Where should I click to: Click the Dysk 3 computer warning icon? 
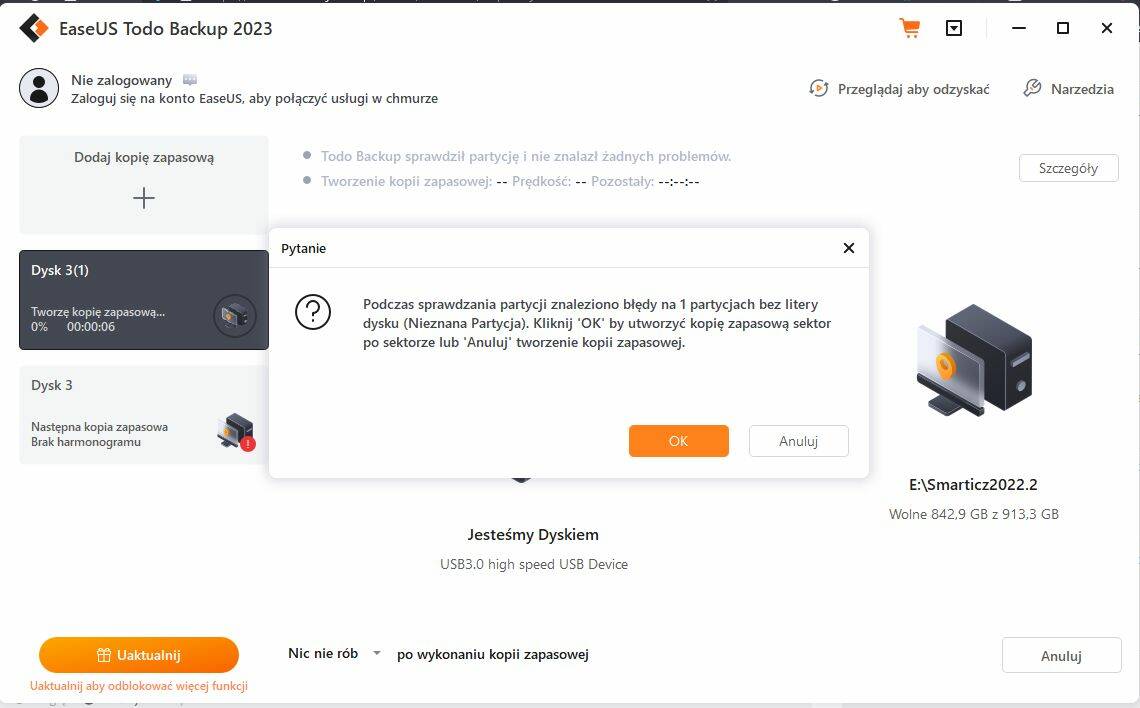[236, 431]
